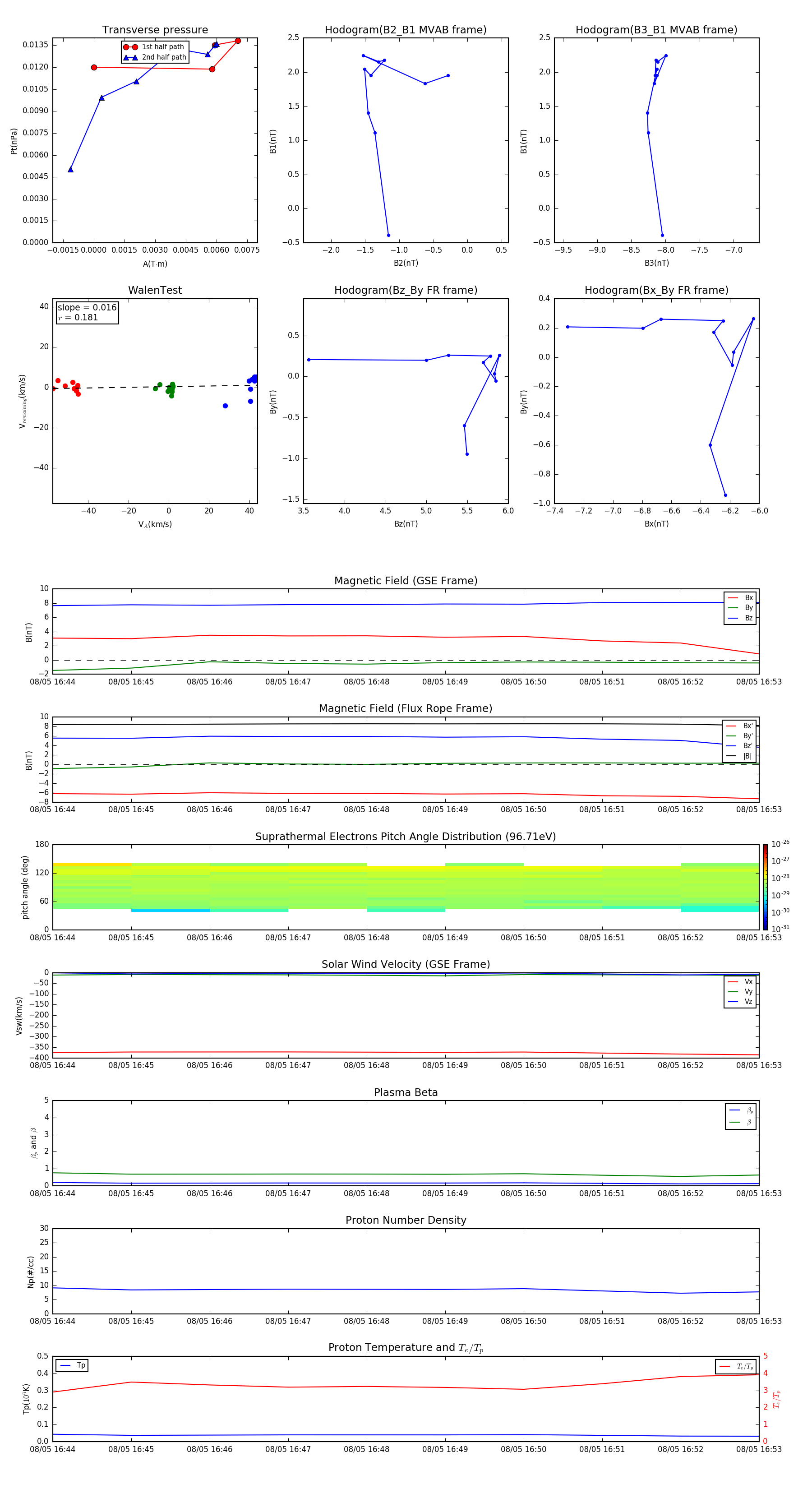Screen dimensions: 812x1489
Task: Click the "Np(#/cc)" y-axis label
Action: tap(31, 1272)
